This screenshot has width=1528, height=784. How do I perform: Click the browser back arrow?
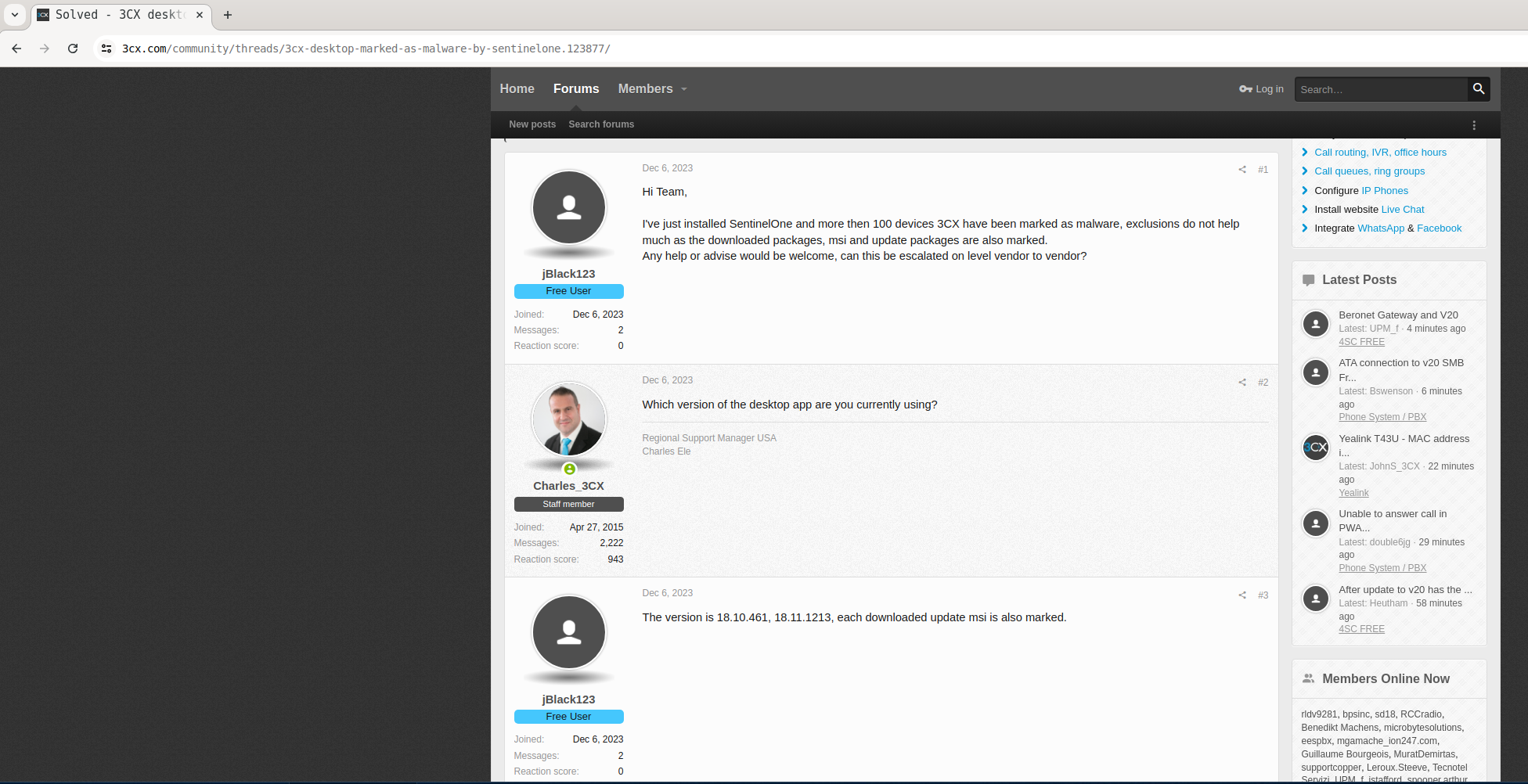coord(16,49)
